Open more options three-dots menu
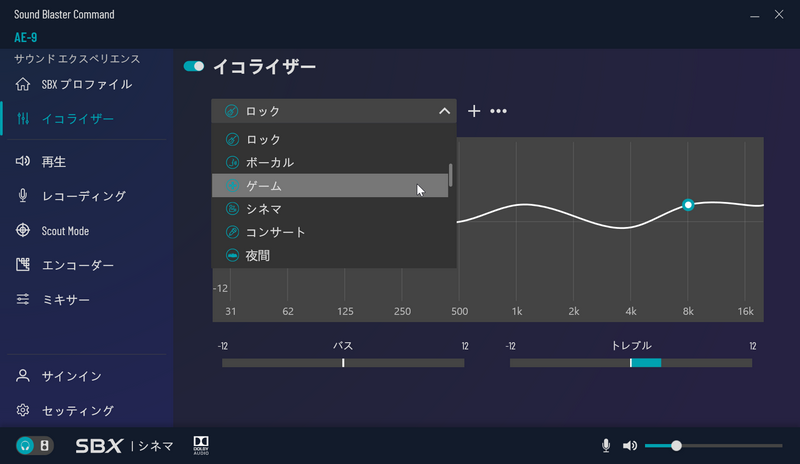Viewport: 800px width, 464px height. [498, 111]
